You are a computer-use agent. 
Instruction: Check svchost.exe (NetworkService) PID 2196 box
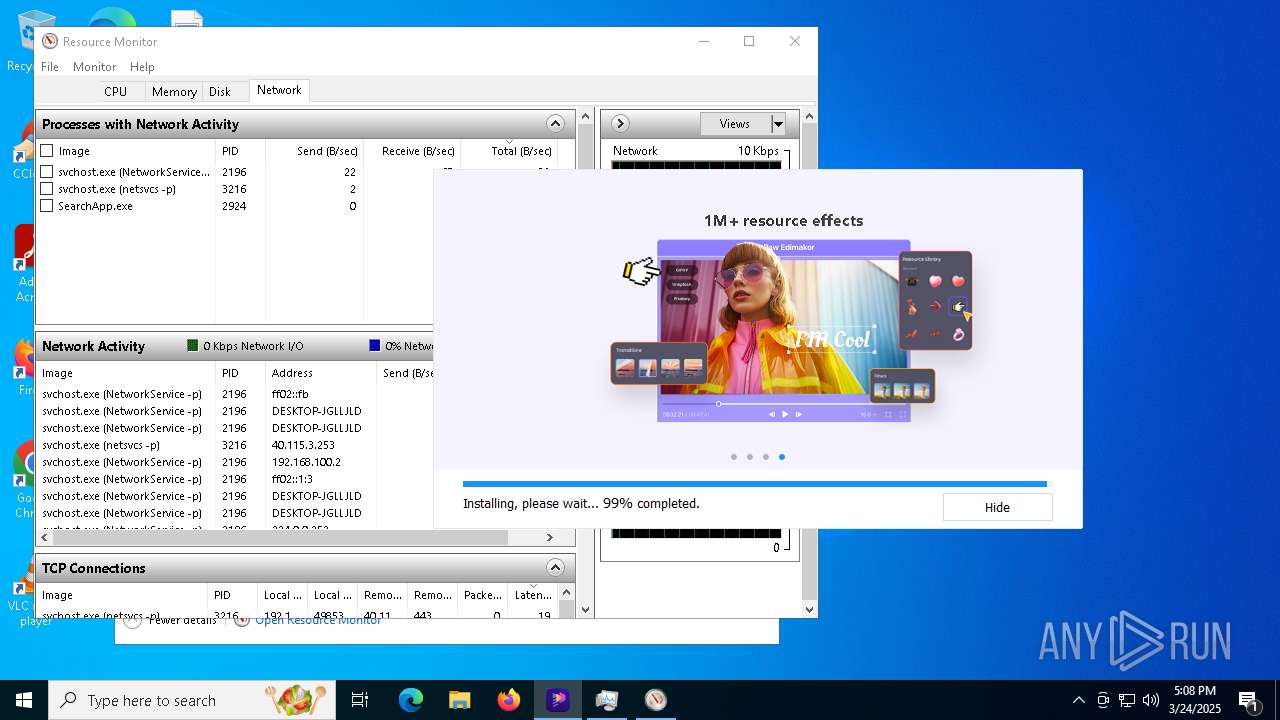[47, 172]
